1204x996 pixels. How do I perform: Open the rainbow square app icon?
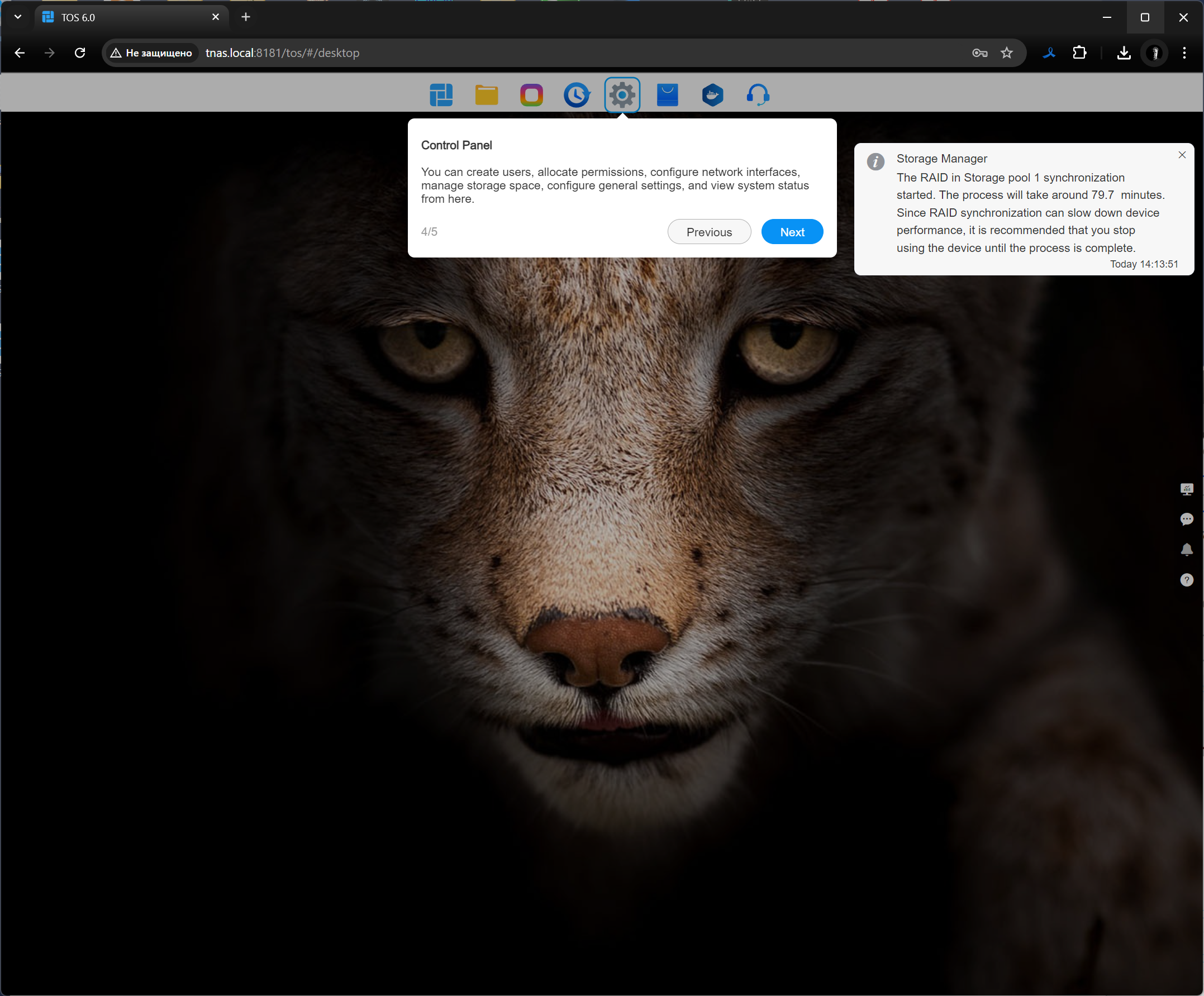pos(531,94)
